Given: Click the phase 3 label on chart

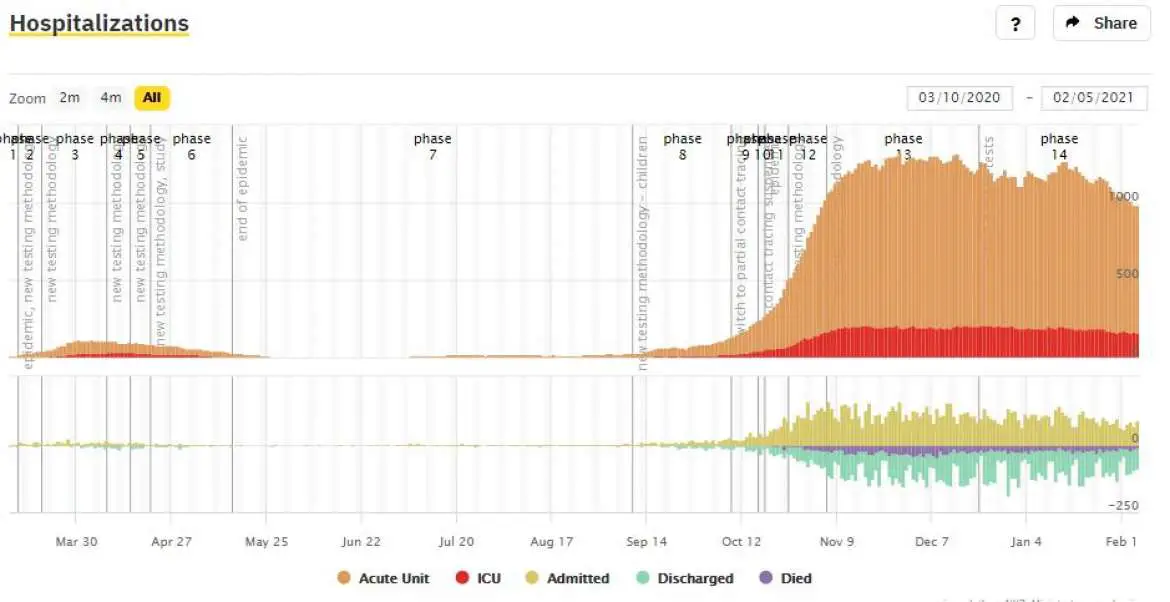Looking at the screenshot, I should 75,146.
